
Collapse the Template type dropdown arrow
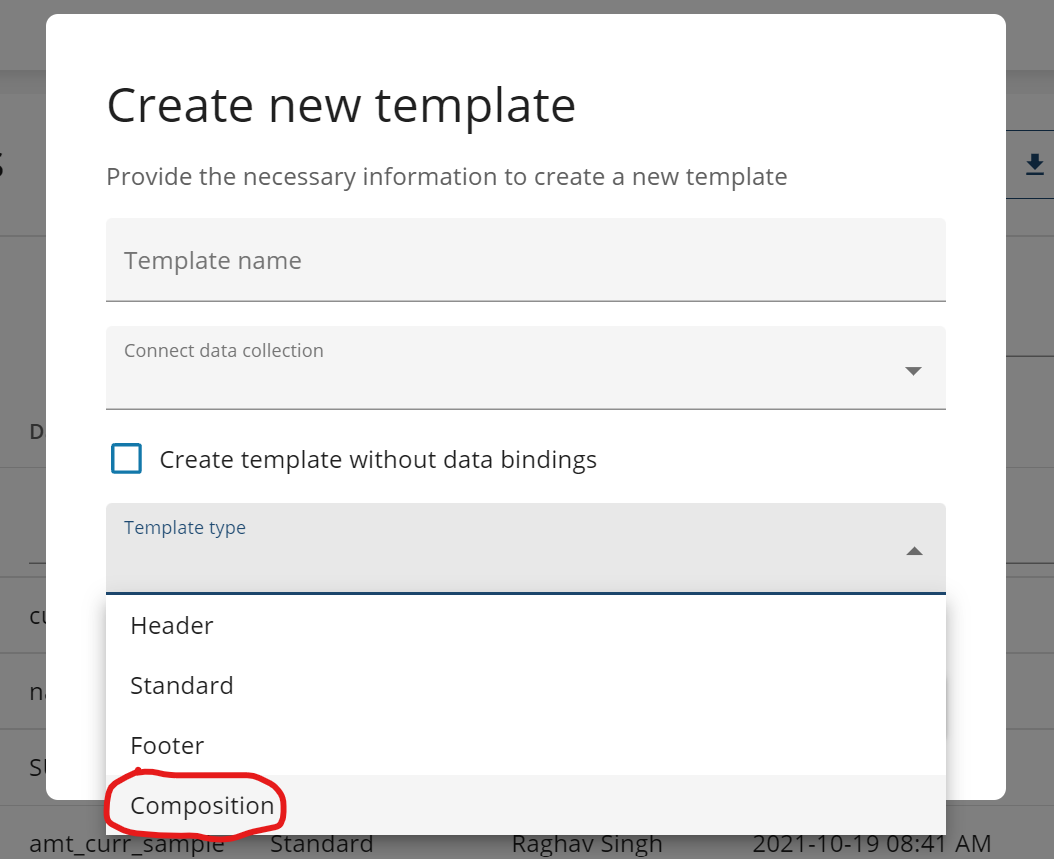[913, 551]
